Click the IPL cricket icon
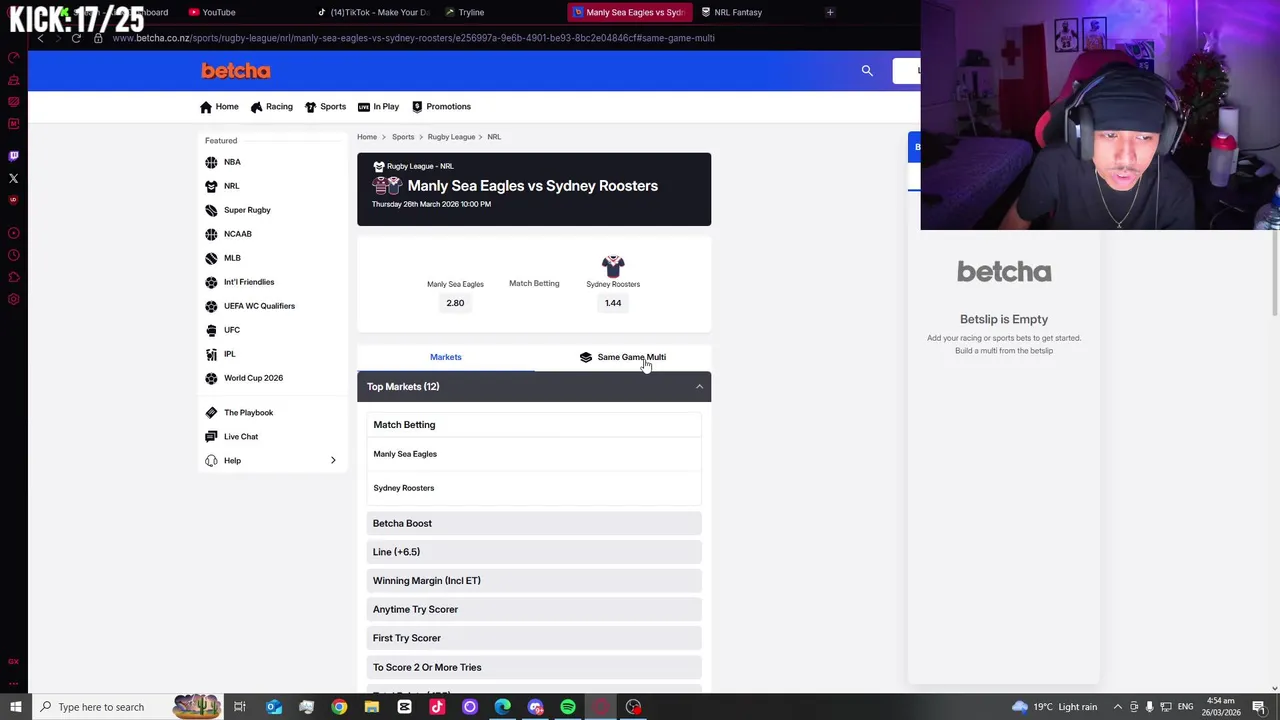1280x720 pixels. [211, 354]
